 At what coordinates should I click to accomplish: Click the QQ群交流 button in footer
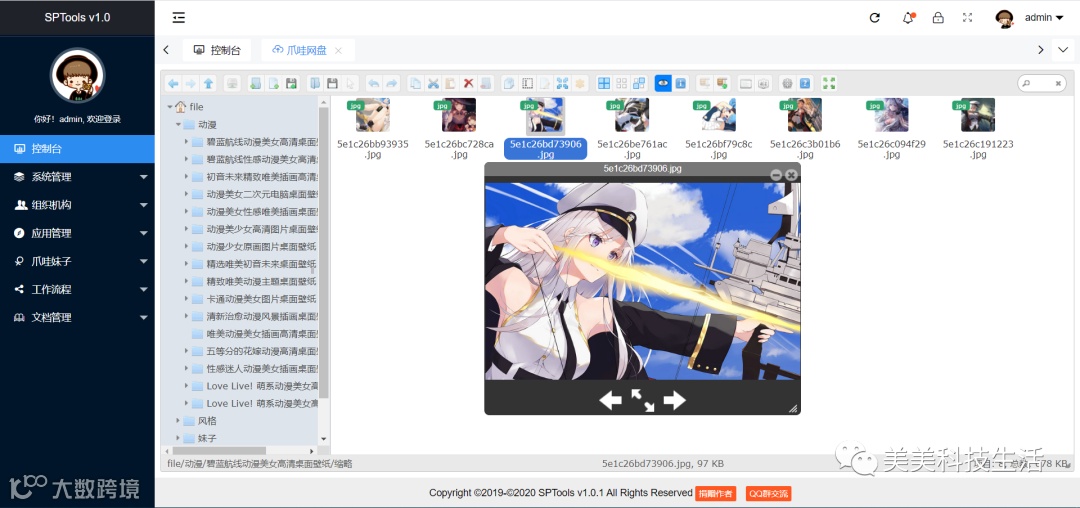point(769,493)
